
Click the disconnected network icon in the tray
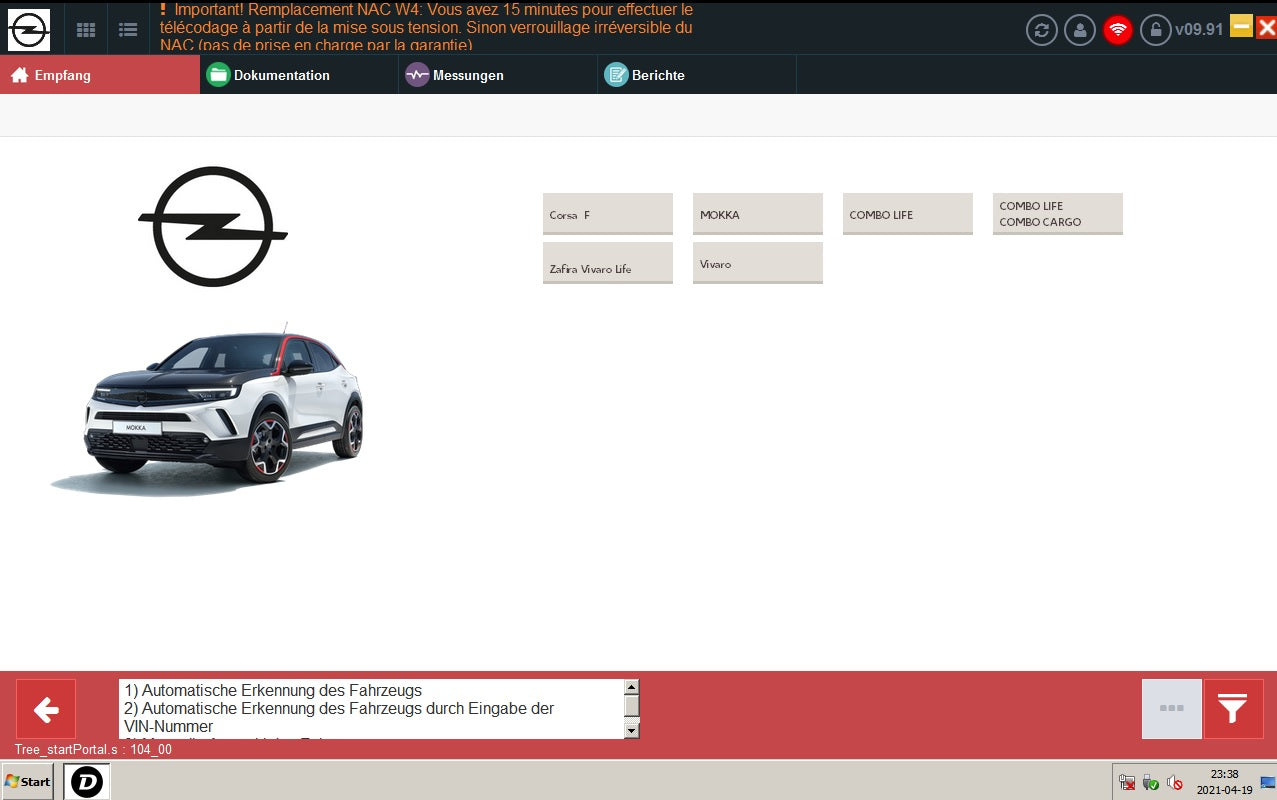coord(1127,783)
